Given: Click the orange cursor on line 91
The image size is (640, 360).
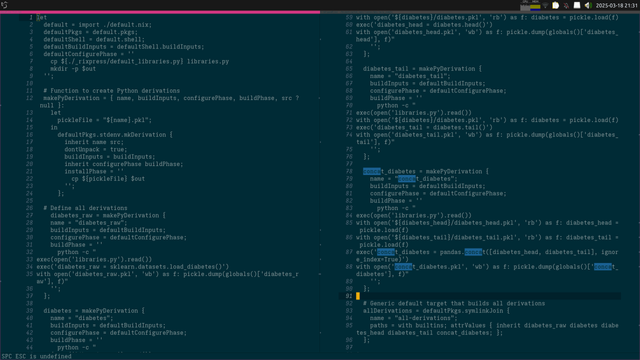Looking at the screenshot, I should 358,297.
